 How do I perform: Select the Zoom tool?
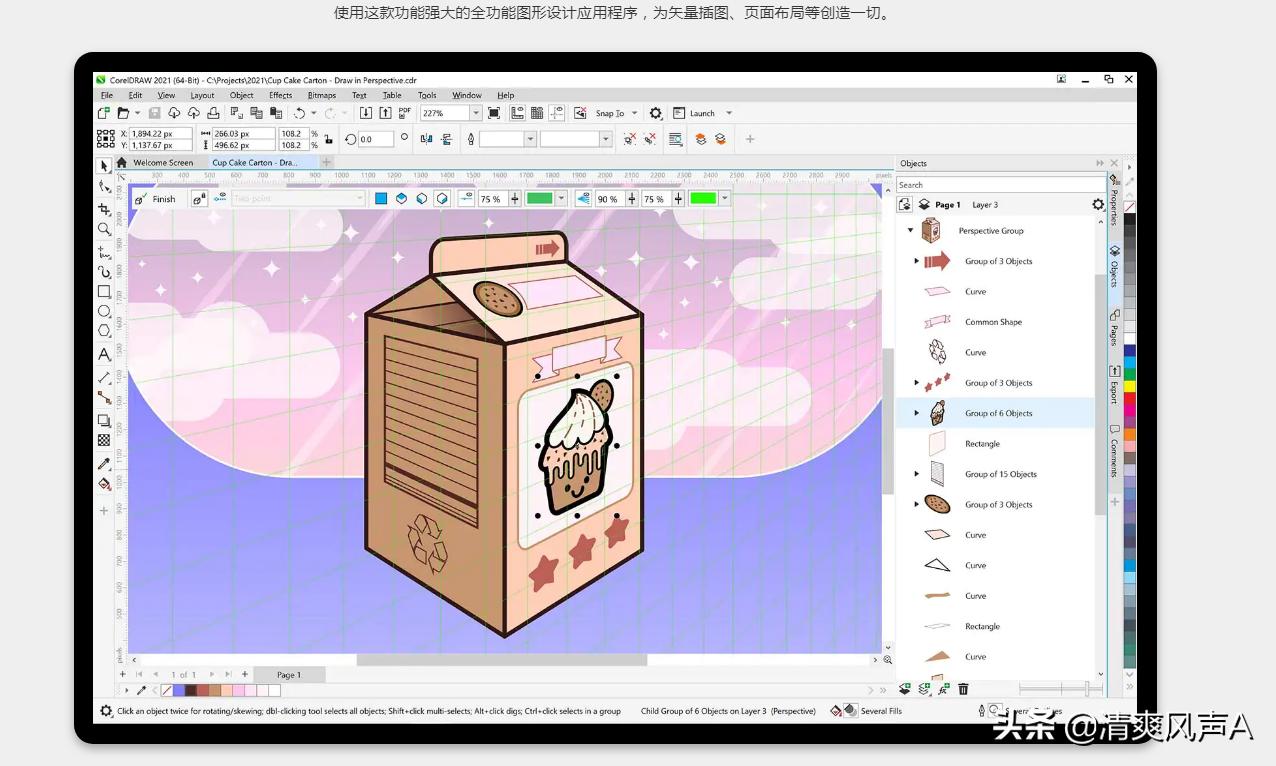coord(104,229)
